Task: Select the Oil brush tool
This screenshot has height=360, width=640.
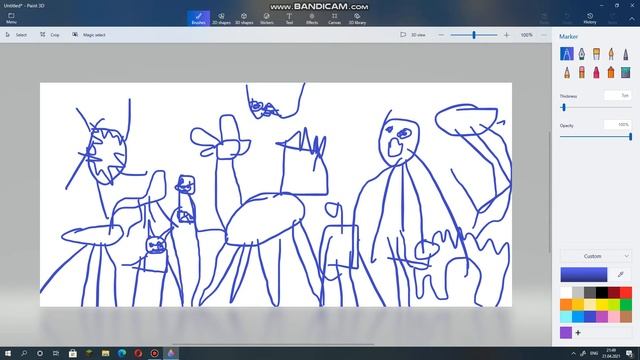Action: pos(596,54)
